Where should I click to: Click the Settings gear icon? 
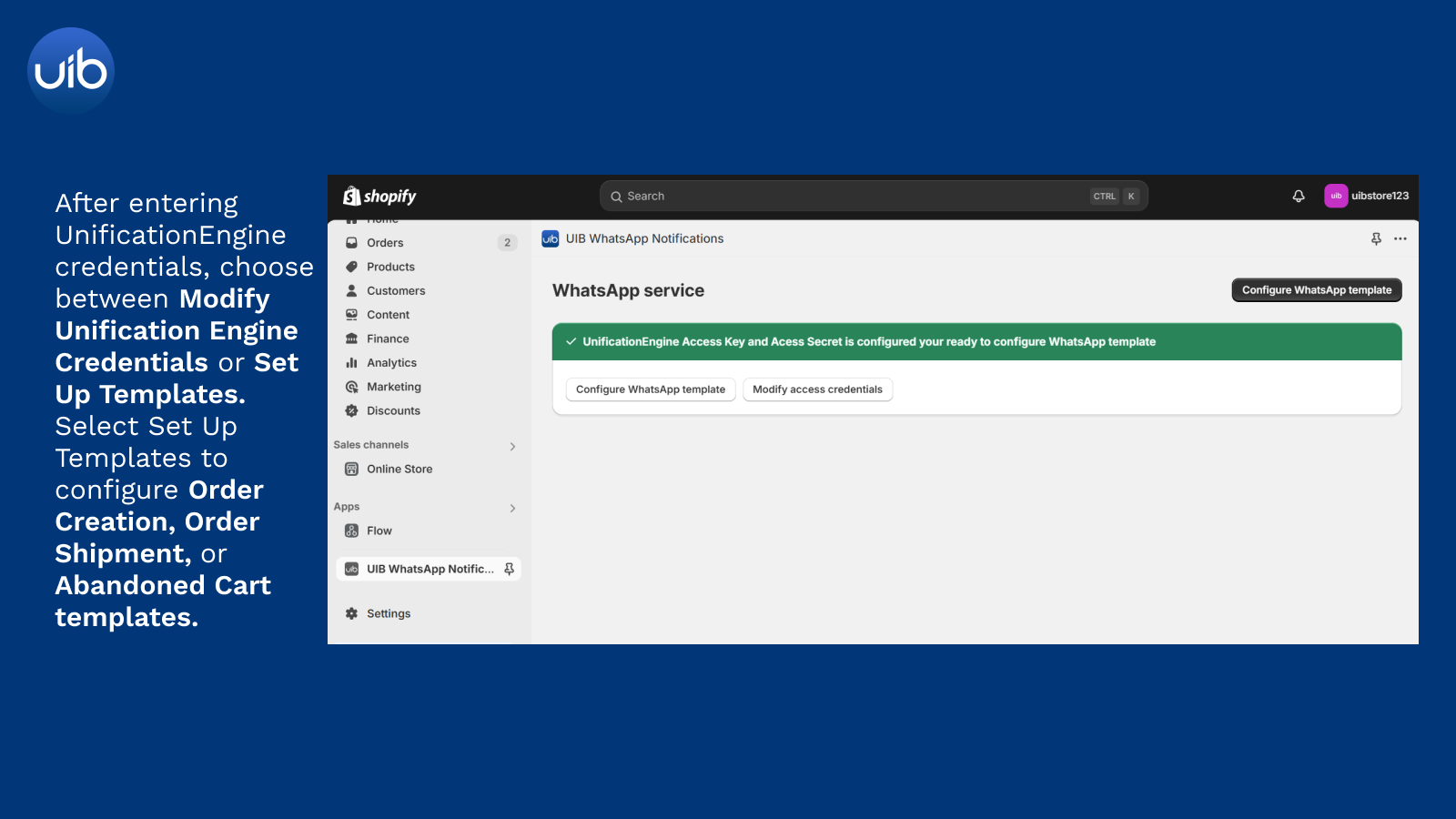(351, 614)
